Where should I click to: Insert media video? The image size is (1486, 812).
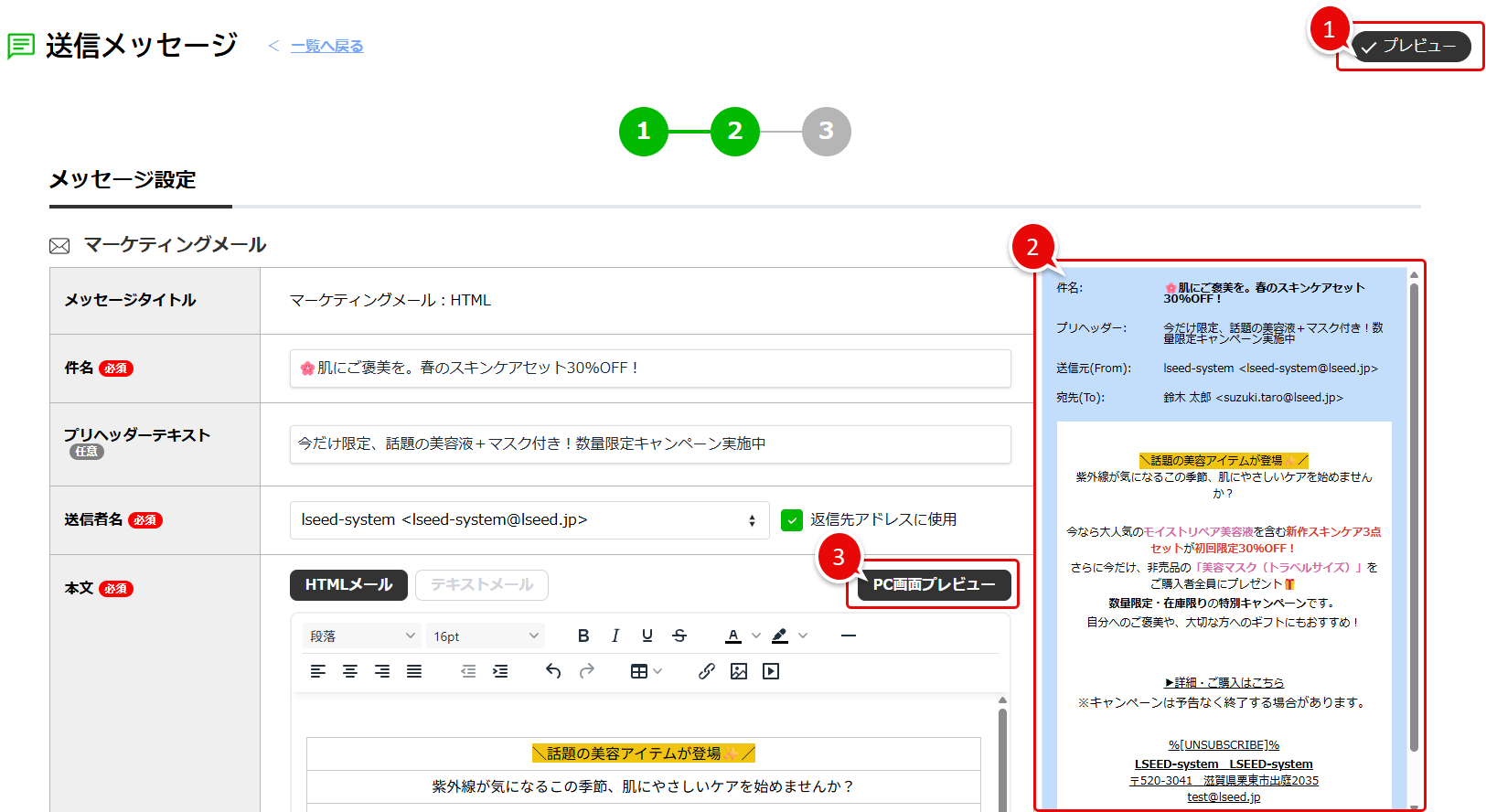point(771,671)
